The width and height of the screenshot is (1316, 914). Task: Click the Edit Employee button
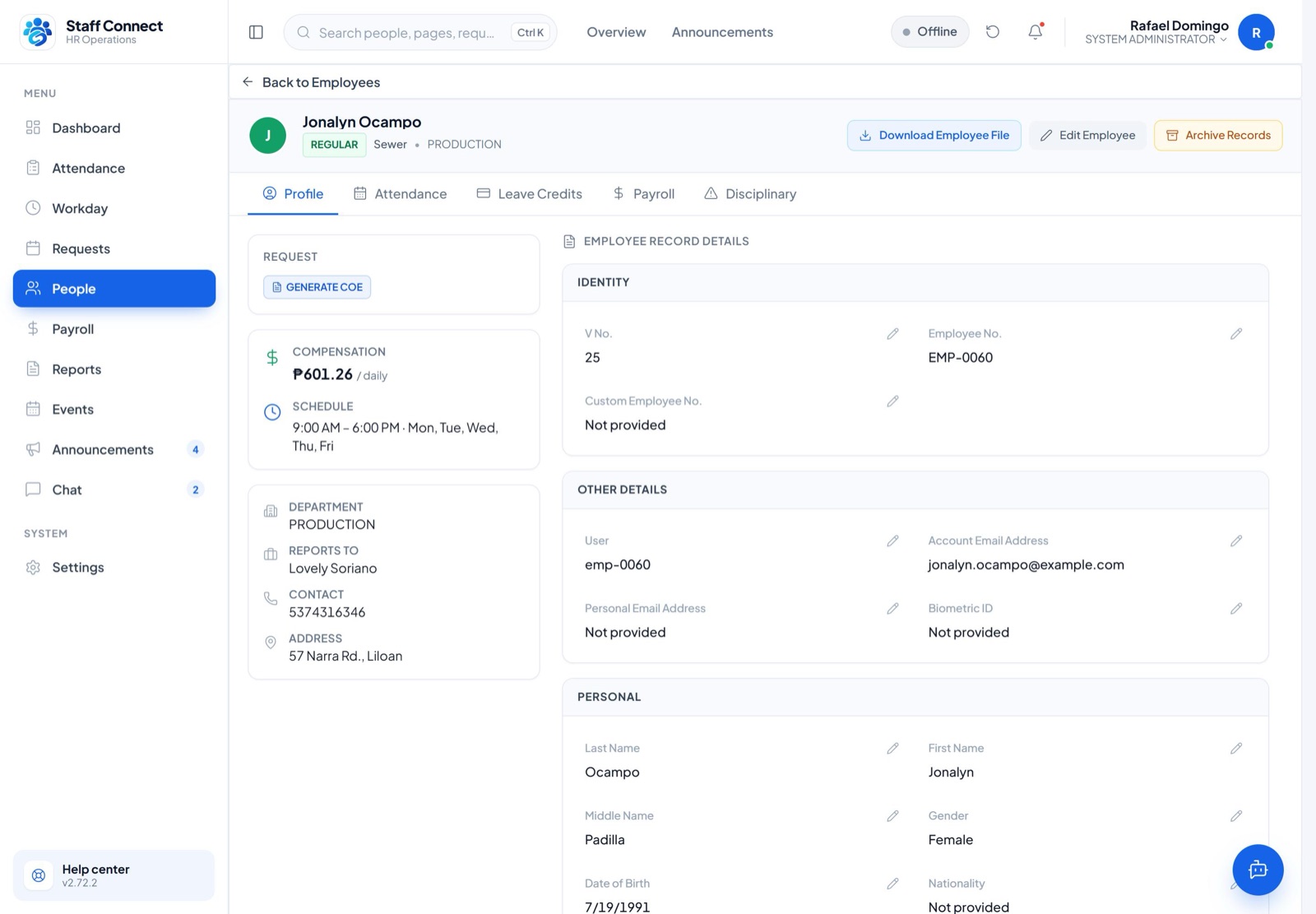pyautogui.click(x=1087, y=136)
